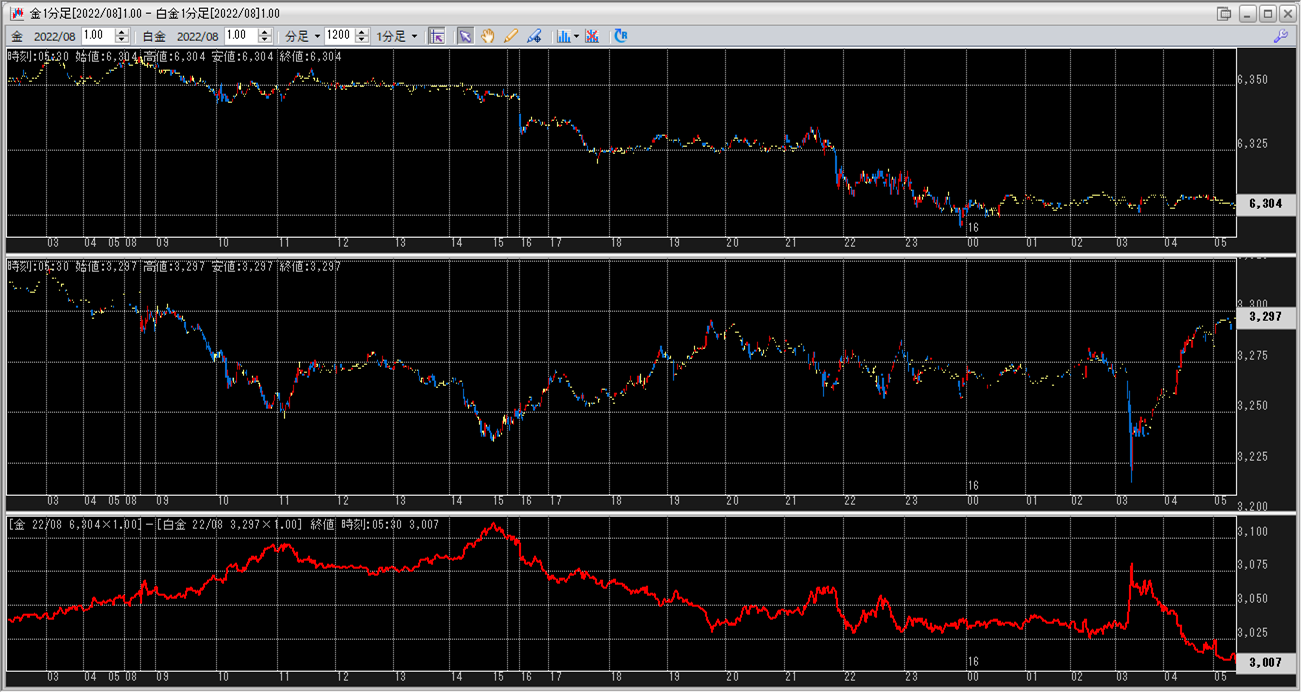Activate the hand pan tool
The width and height of the screenshot is (1301, 693).
point(488,35)
